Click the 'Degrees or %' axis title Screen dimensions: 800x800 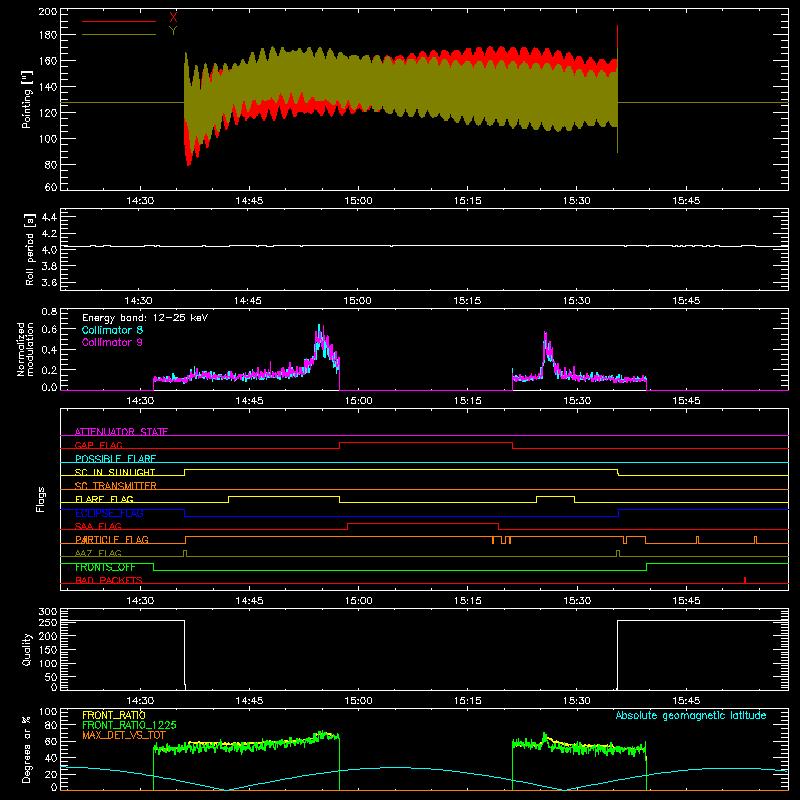coord(27,749)
